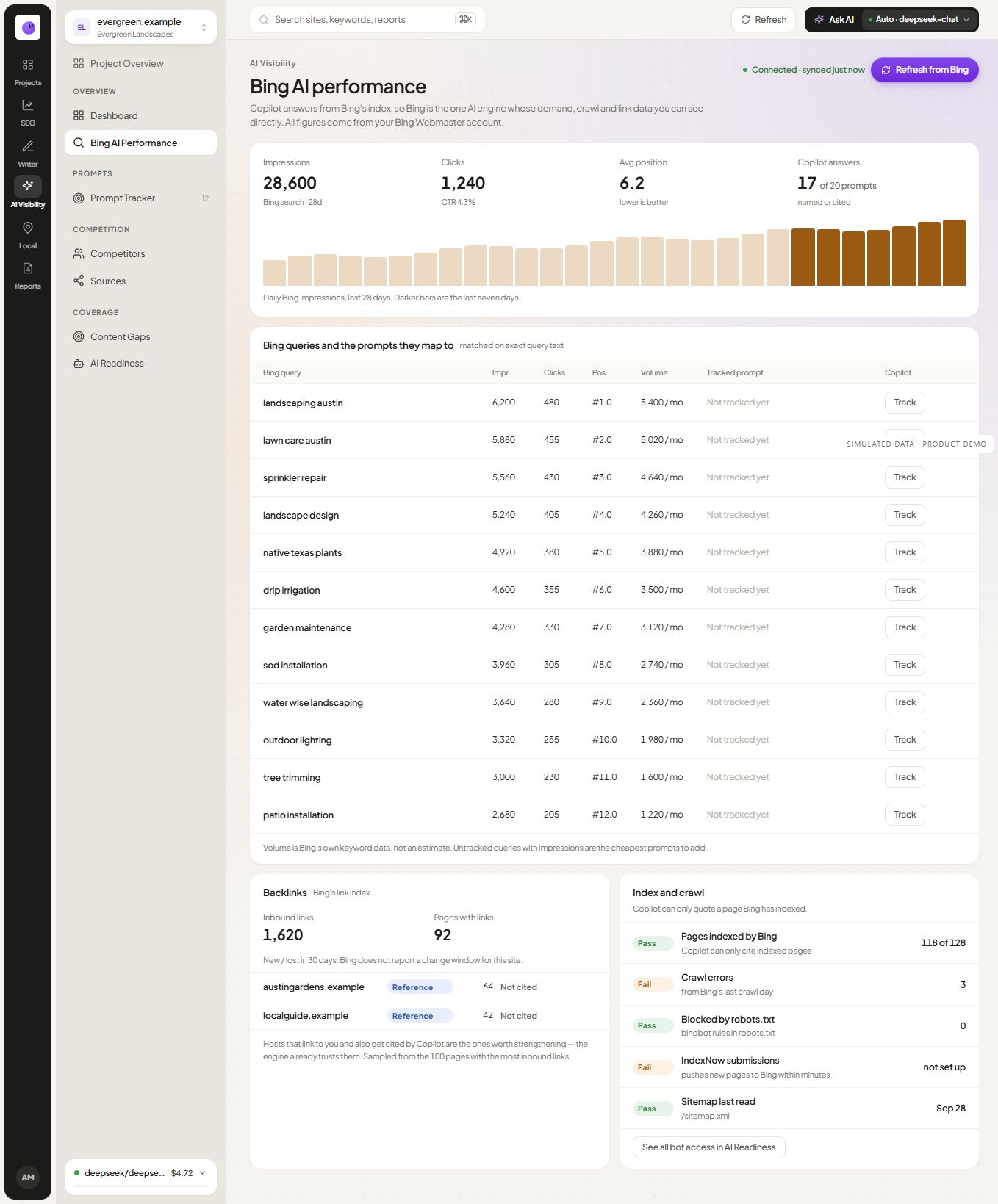Expand the deepseek model cost selector

click(x=140, y=1173)
